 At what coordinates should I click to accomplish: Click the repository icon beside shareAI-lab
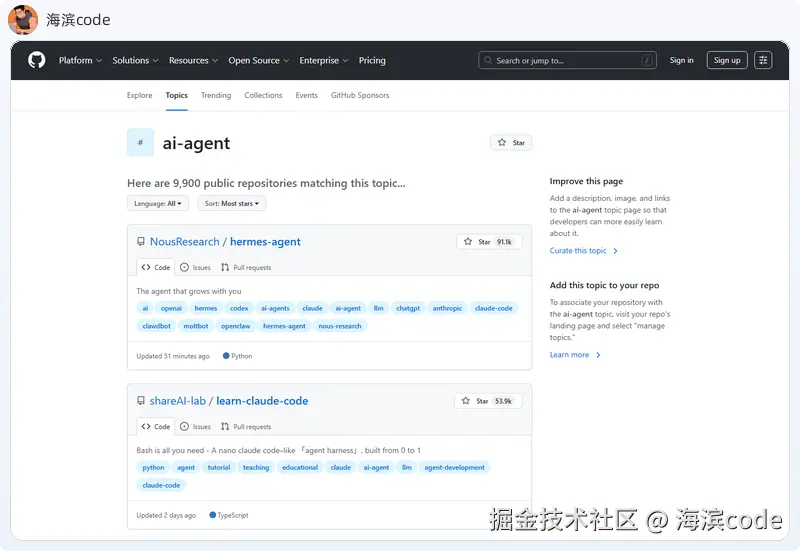141,400
